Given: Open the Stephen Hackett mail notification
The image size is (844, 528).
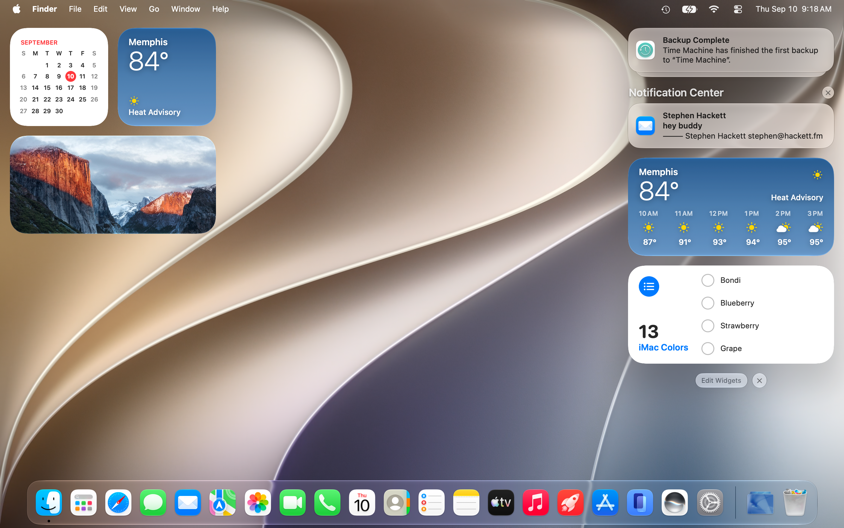Looking at the screenshot, I should point(730,126).
